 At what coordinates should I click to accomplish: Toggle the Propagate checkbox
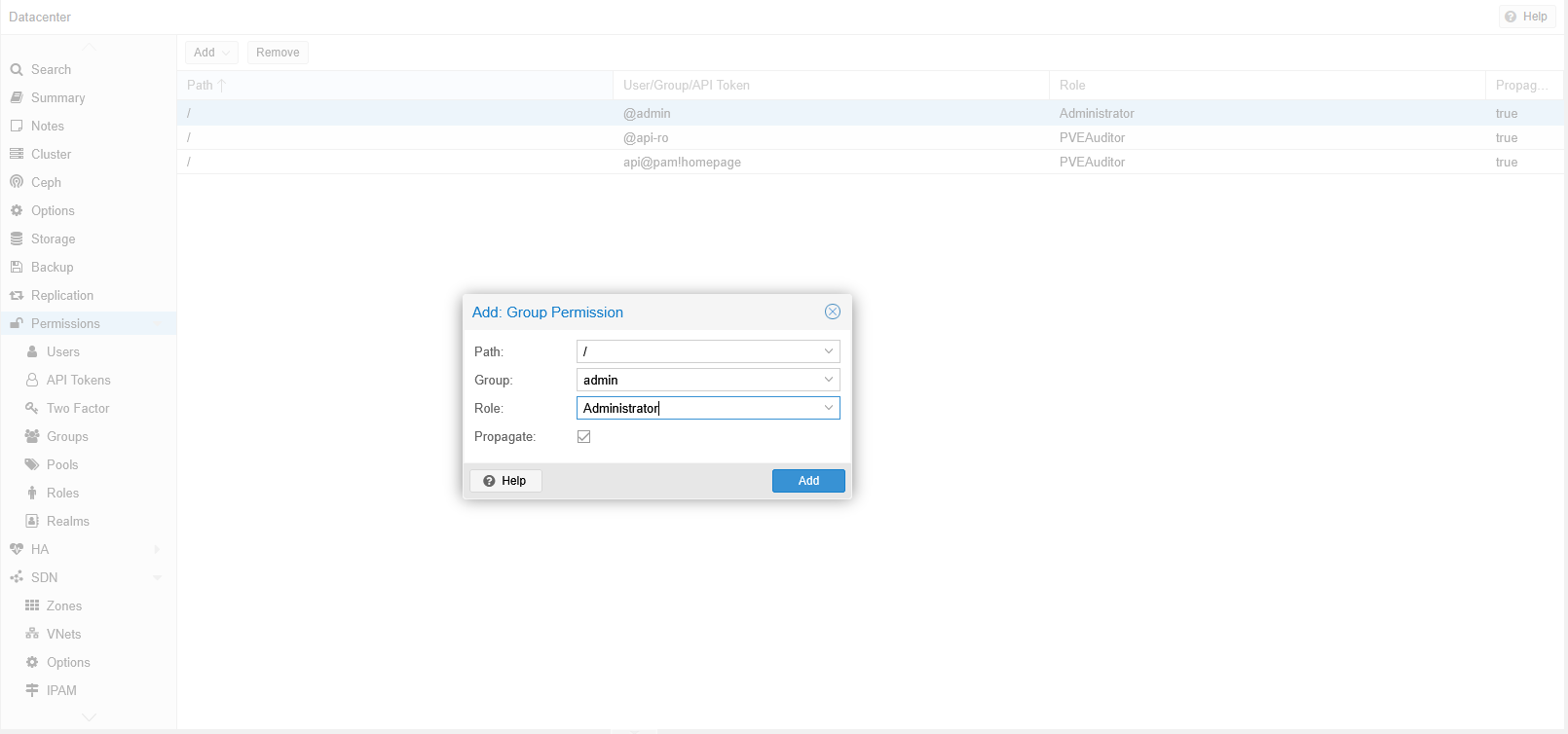(584, 437)
